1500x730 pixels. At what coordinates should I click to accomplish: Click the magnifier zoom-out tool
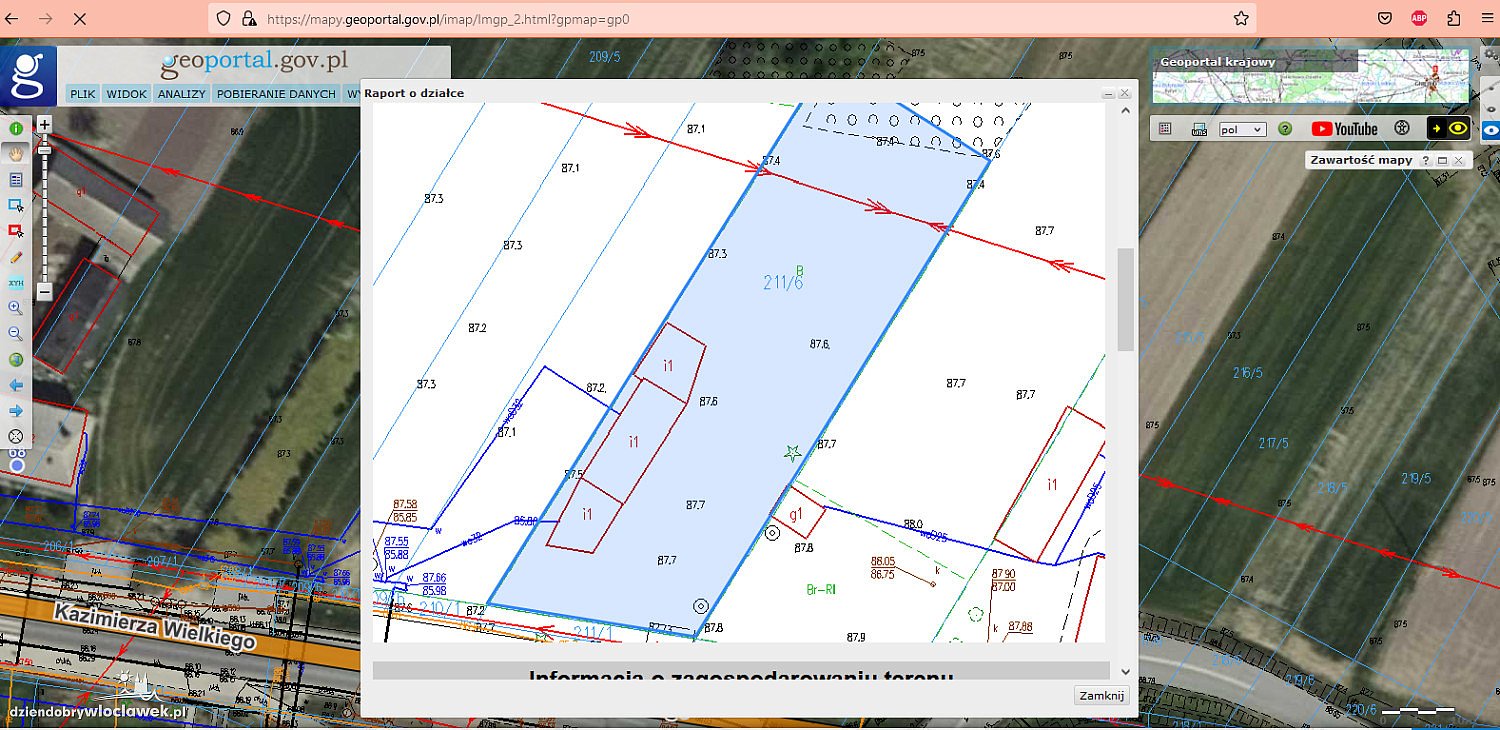(16, 334)
